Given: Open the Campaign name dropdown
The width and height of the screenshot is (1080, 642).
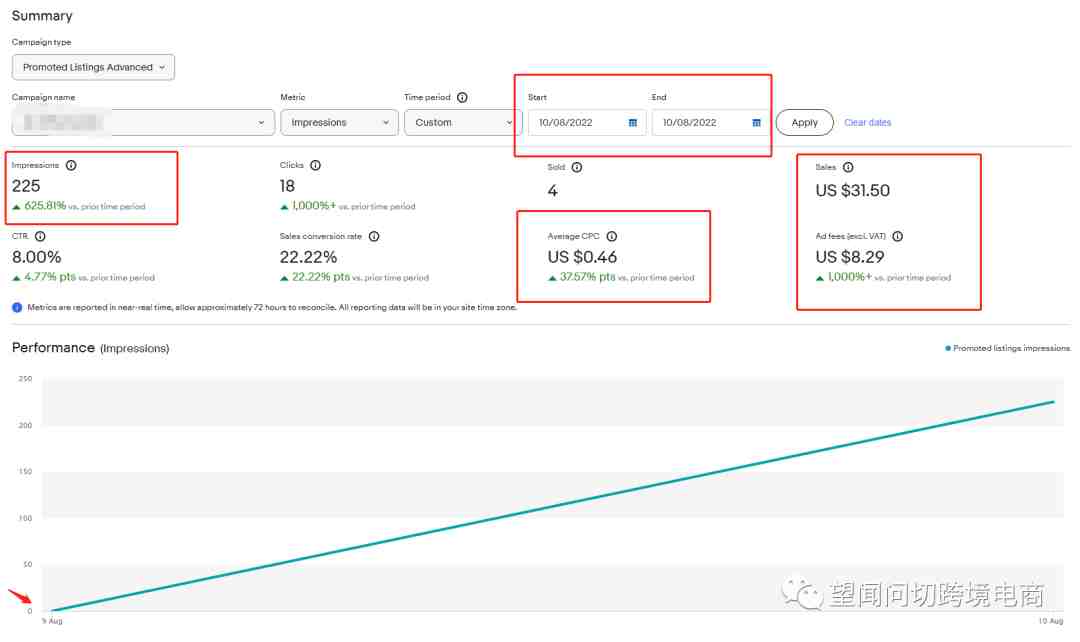Looking at the screenshot, I should click(x=143, y=123).
